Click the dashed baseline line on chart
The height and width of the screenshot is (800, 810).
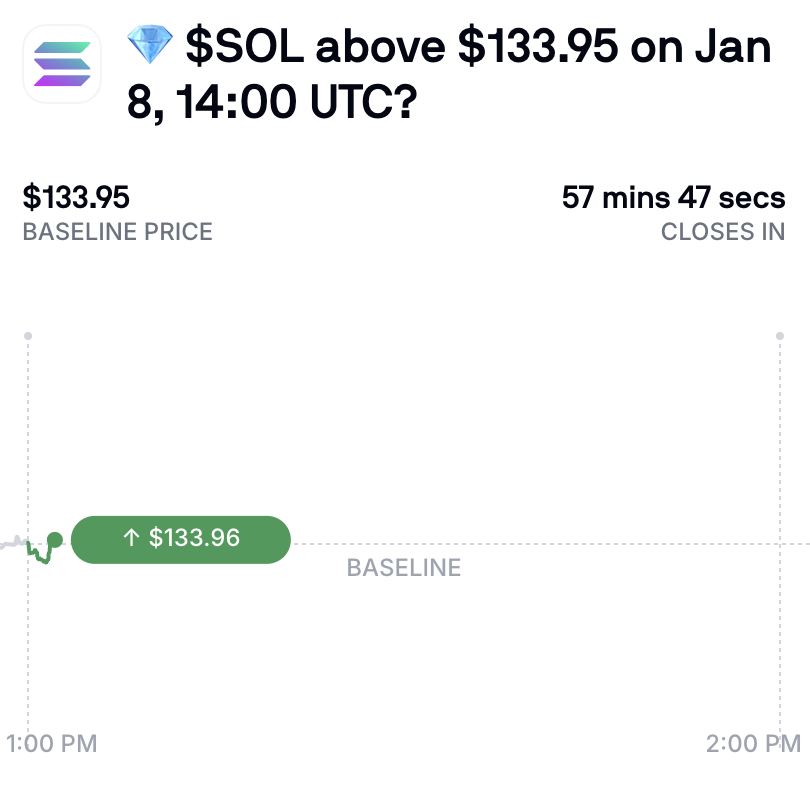pyautogui.click(x=550, y=544)
